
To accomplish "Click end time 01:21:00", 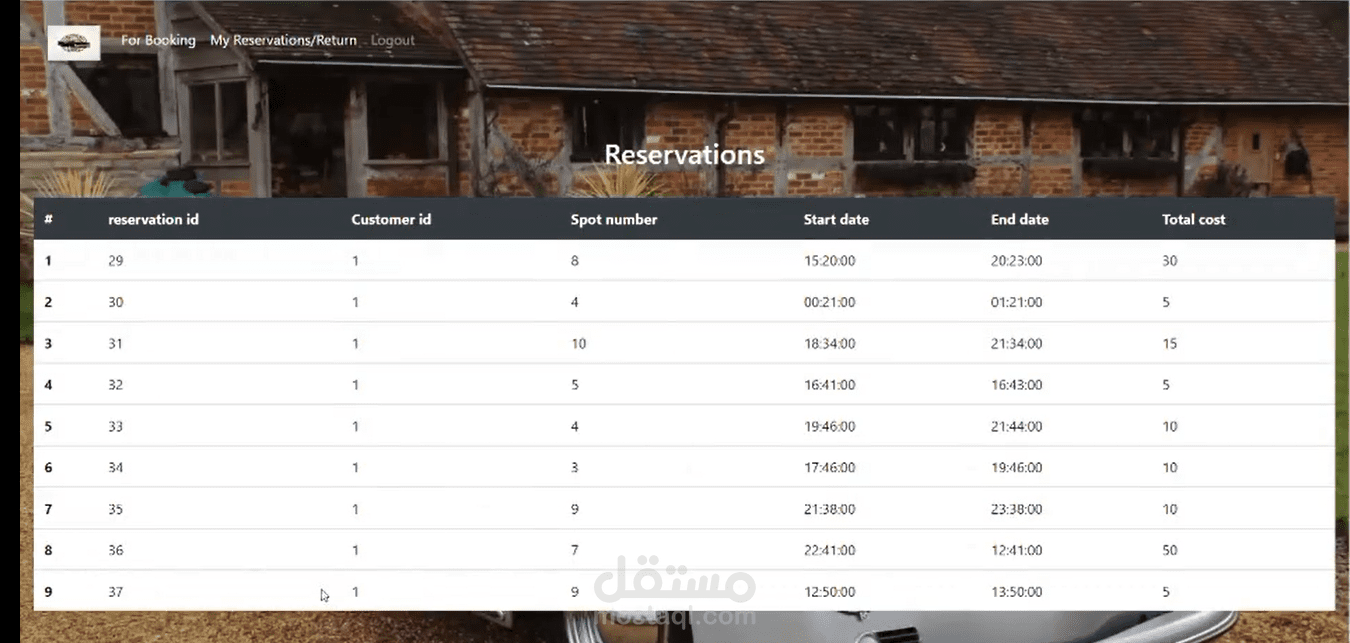I will tap(1017, 302).
